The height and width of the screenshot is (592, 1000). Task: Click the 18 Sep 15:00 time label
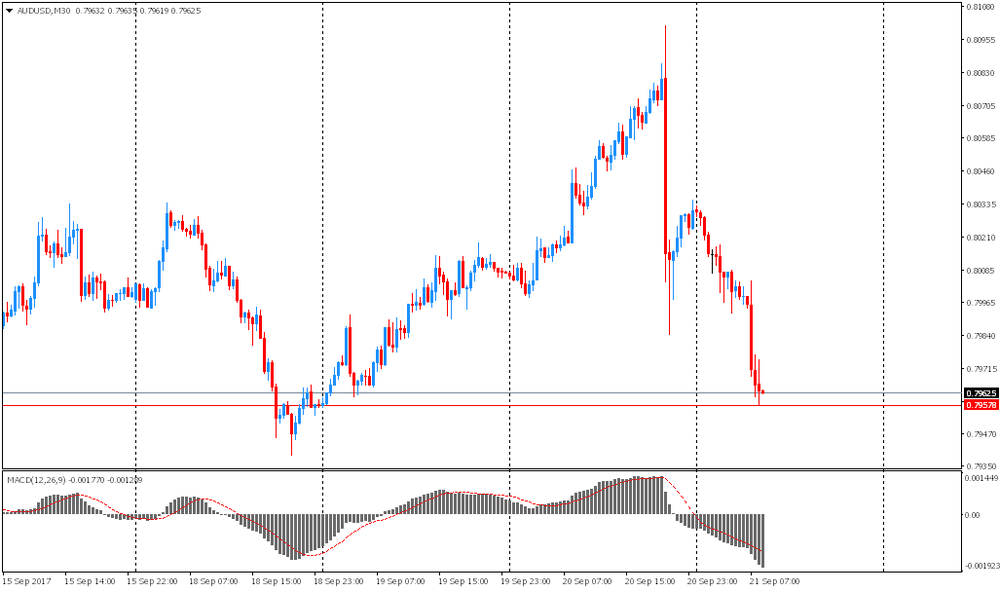click(276, 581)
